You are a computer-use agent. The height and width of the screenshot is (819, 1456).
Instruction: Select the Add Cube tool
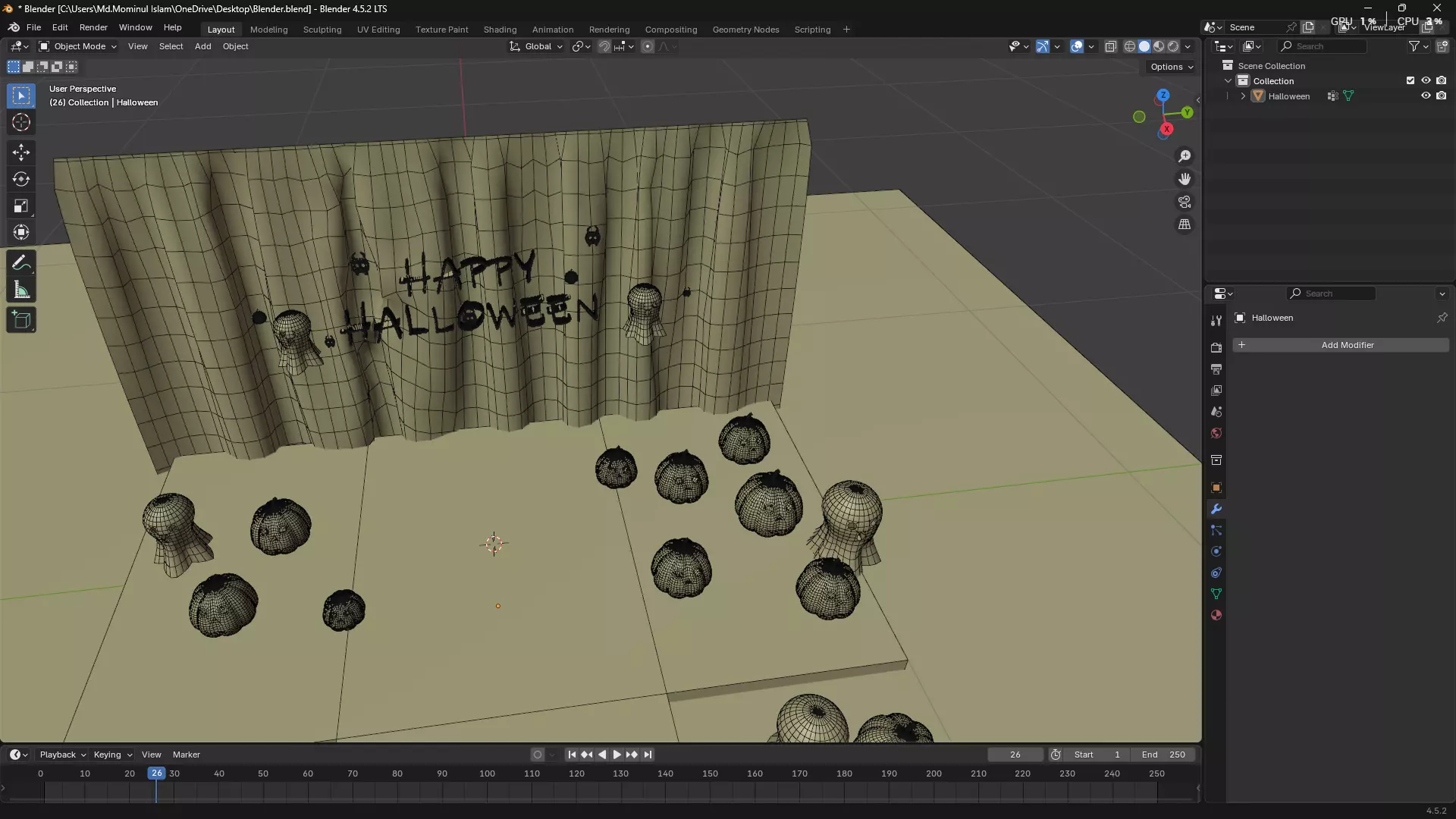point(21,320)
